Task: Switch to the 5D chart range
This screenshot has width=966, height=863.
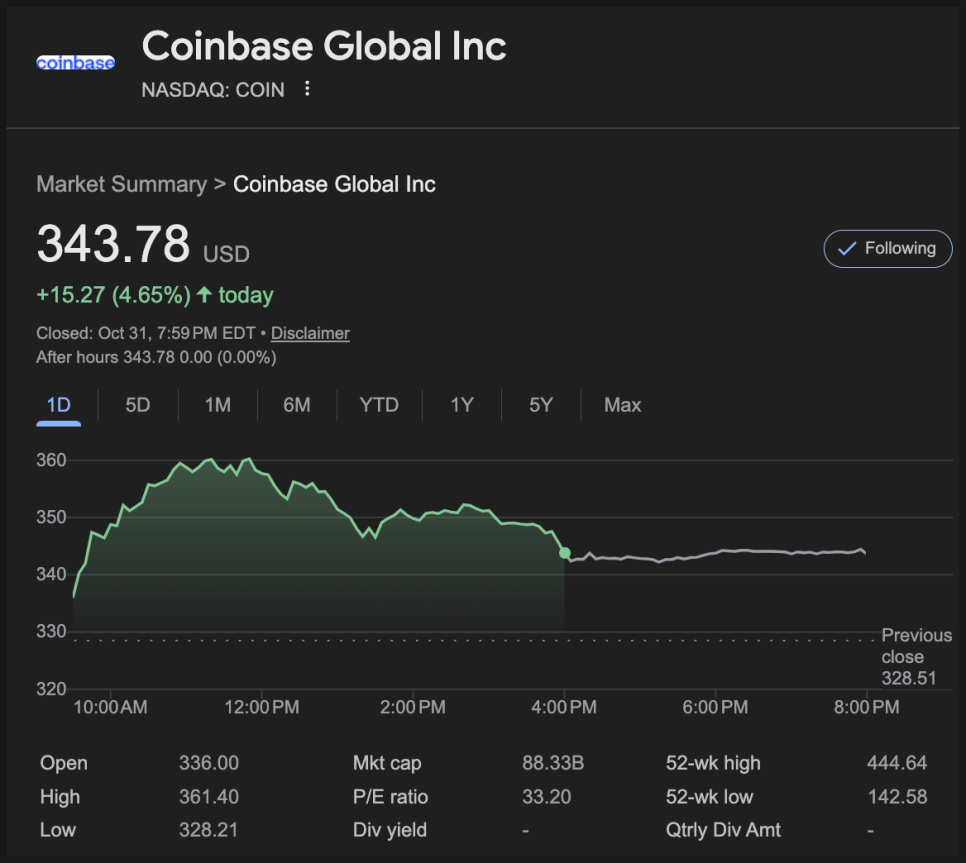Action: [x=138, y=405]
